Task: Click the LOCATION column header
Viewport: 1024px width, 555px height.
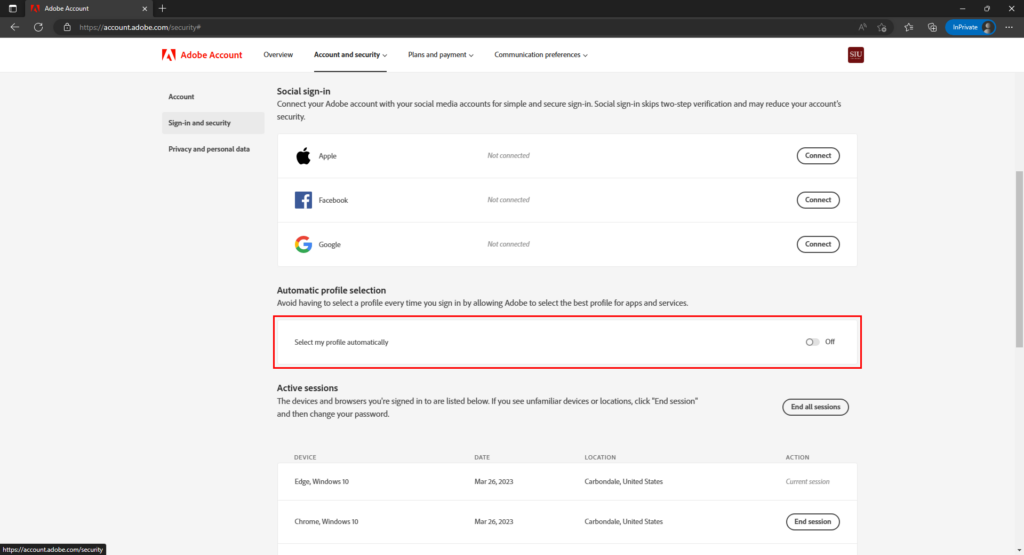Action: tap(600, 457)
